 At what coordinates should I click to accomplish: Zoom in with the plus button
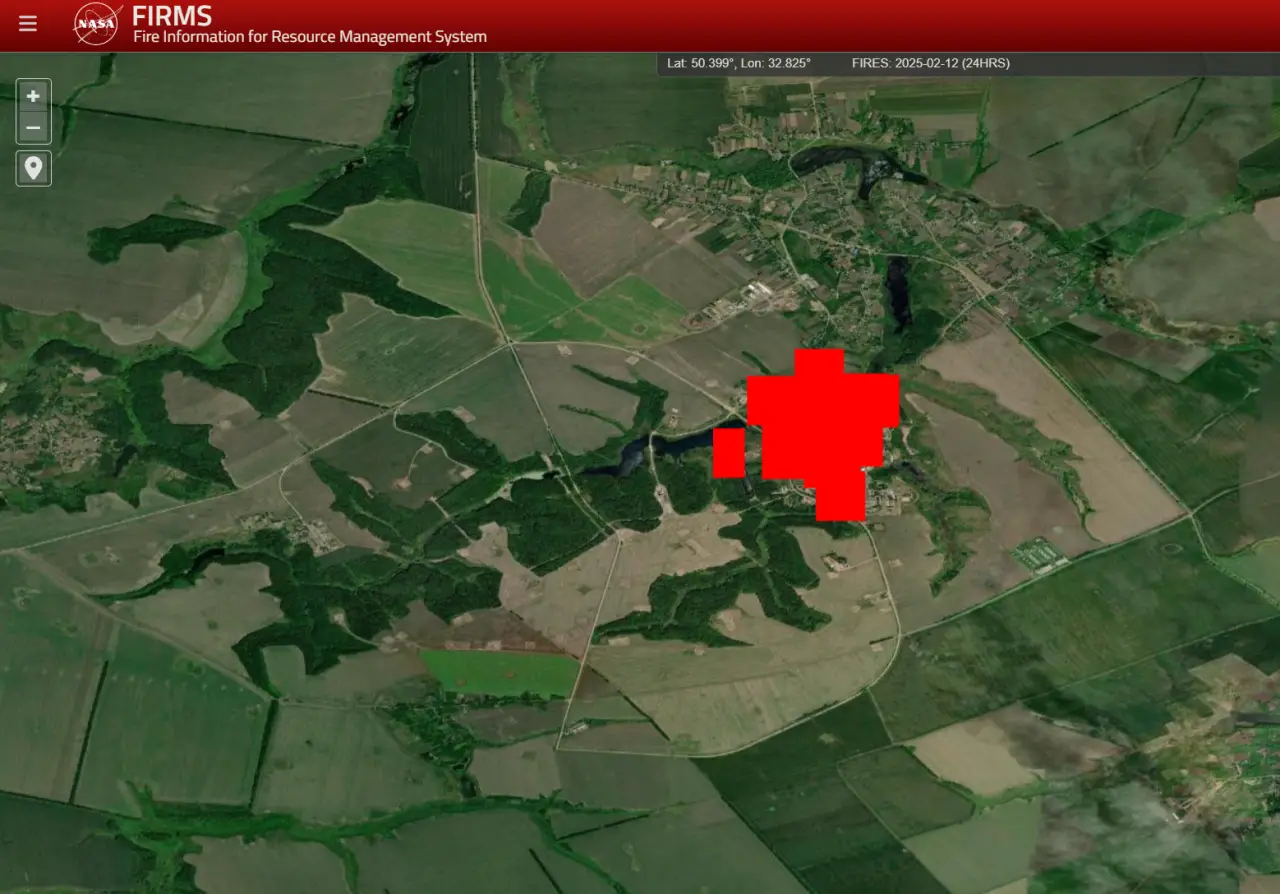click(33, 96)
